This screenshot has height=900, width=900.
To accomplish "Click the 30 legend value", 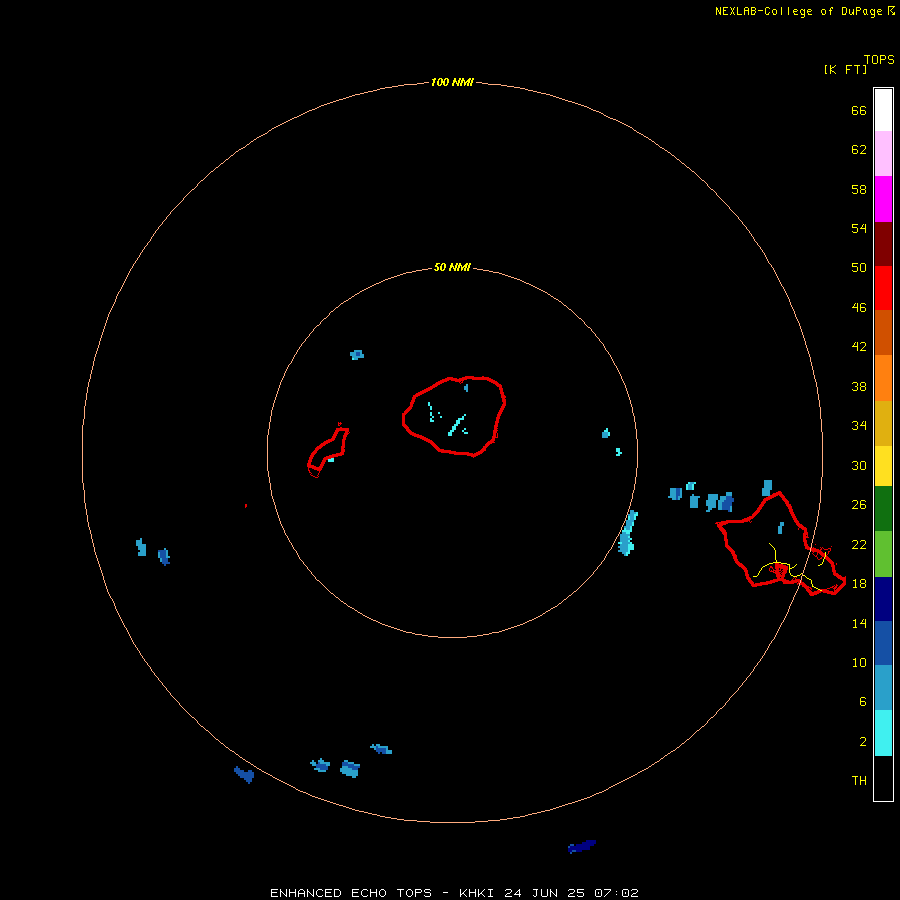I will tap(859, 465).
